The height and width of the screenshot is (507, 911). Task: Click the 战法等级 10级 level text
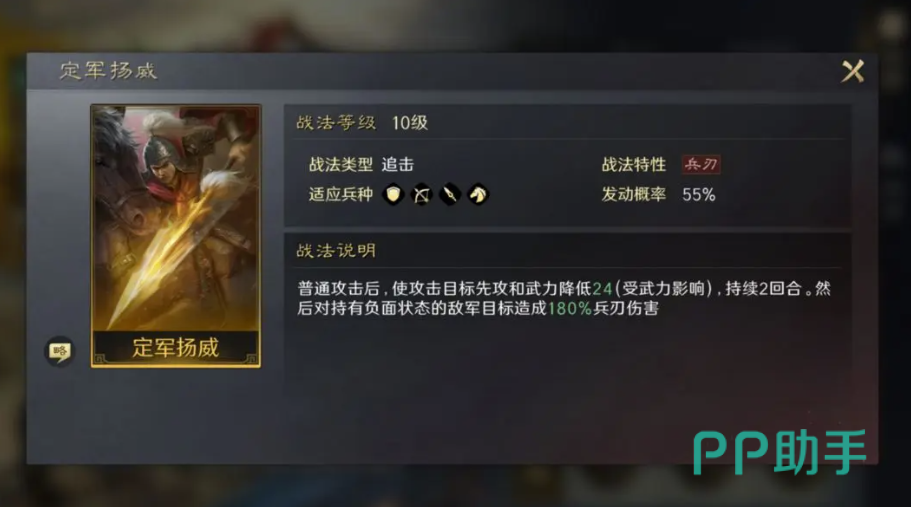(x=409, y=123)
